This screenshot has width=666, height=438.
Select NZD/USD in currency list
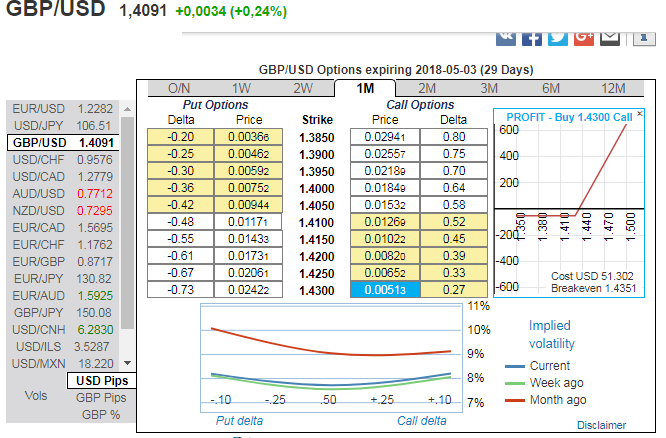[x=63, y=211]
